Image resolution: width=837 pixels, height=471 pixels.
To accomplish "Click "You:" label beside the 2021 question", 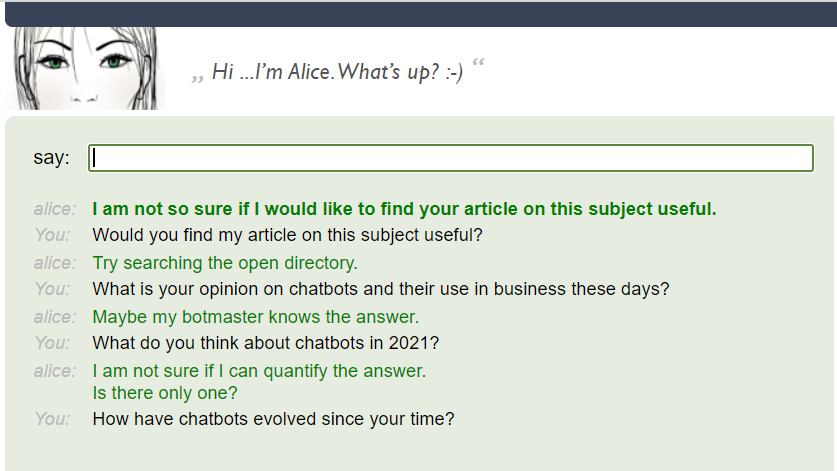I will coord(52,343).
